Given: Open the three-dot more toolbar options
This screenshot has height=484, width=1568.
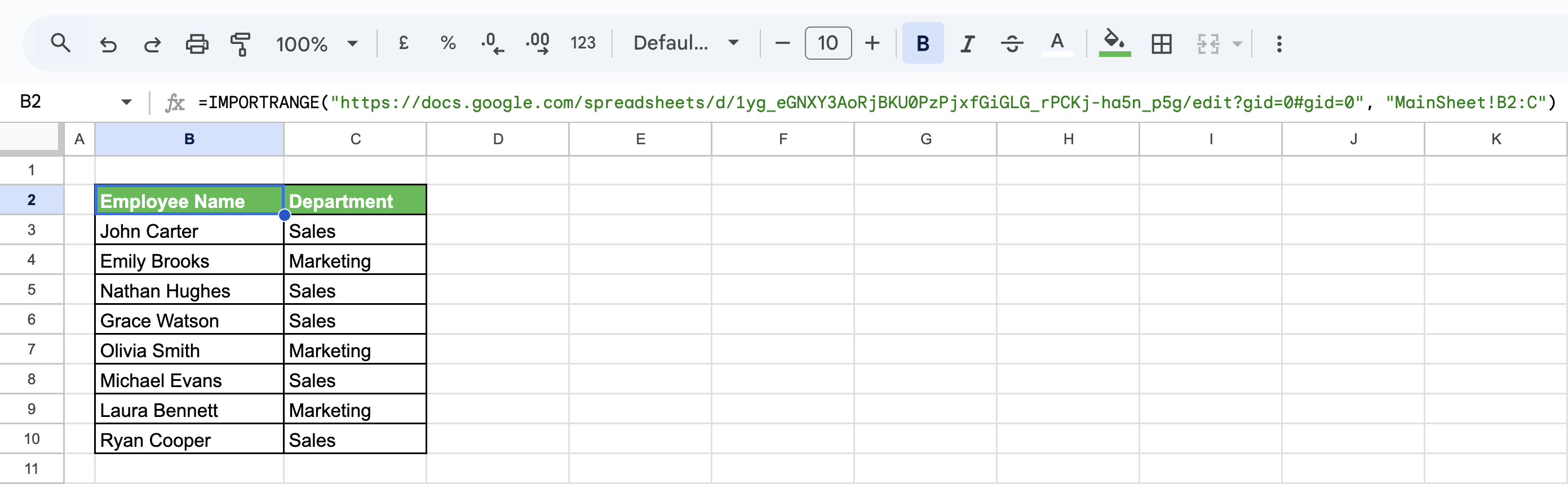Looking at the screenshot, I should click(1279, 44).
